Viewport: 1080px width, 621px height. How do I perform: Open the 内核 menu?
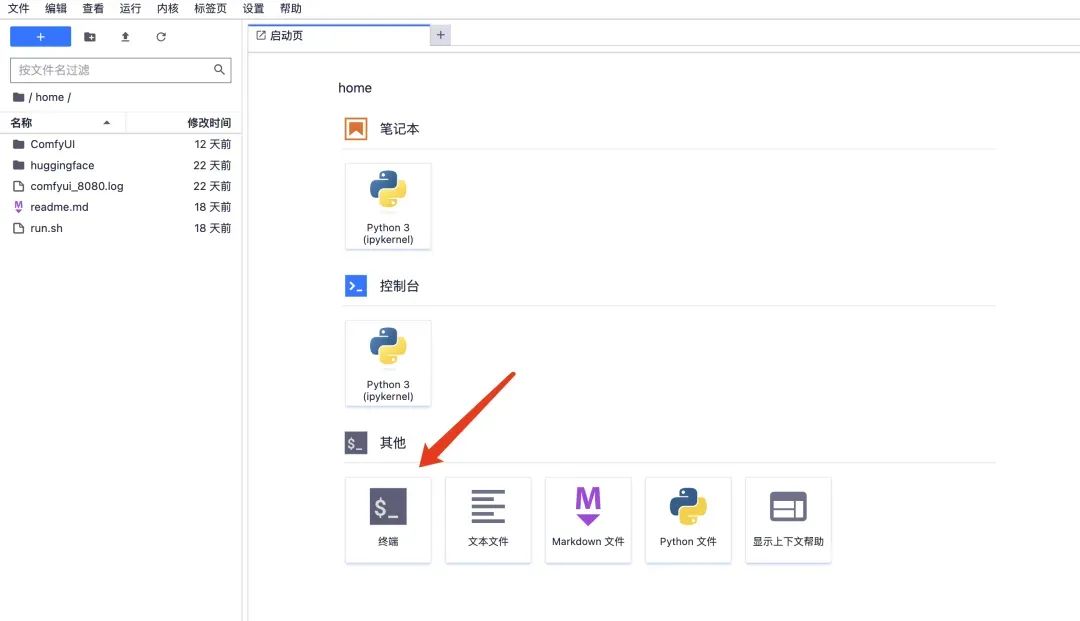click(x=167, y=9)
